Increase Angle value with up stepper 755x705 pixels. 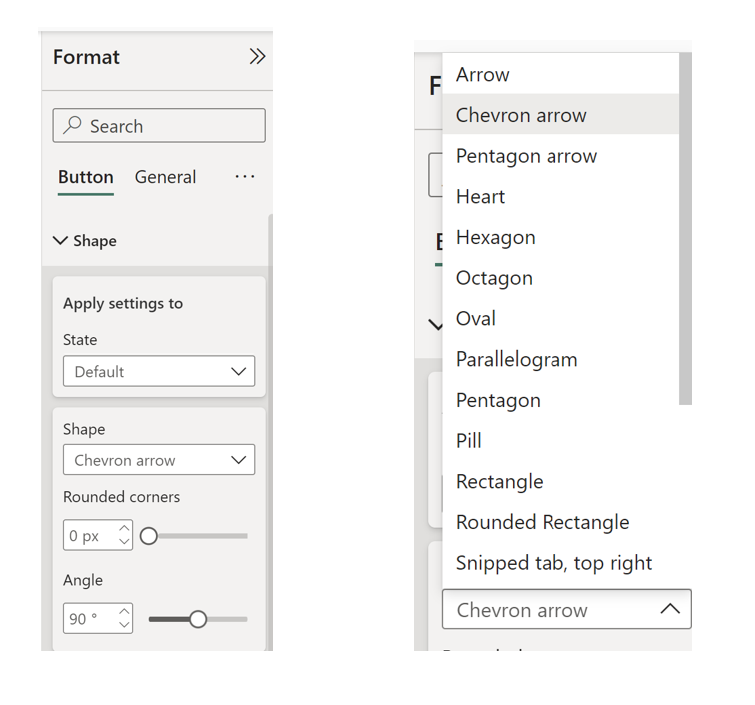point(124,612)
